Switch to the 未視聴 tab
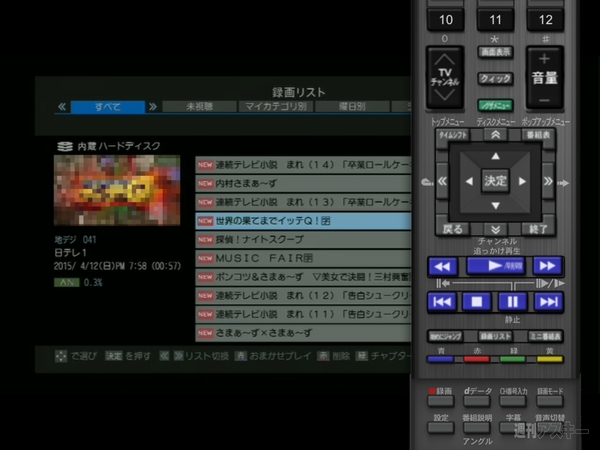Screen dimensions: 600x450 [199, 107]
